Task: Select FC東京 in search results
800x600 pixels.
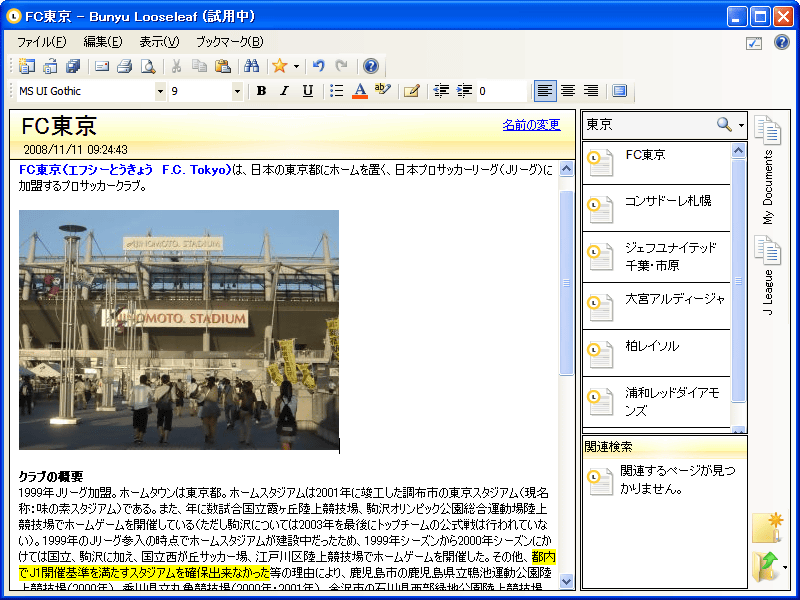Action: (657, 163)
